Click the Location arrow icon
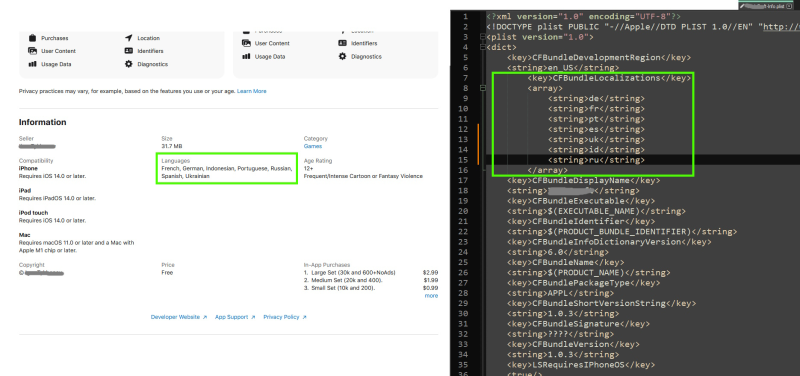This screenshot has width=800, height=376. (128, 38)
